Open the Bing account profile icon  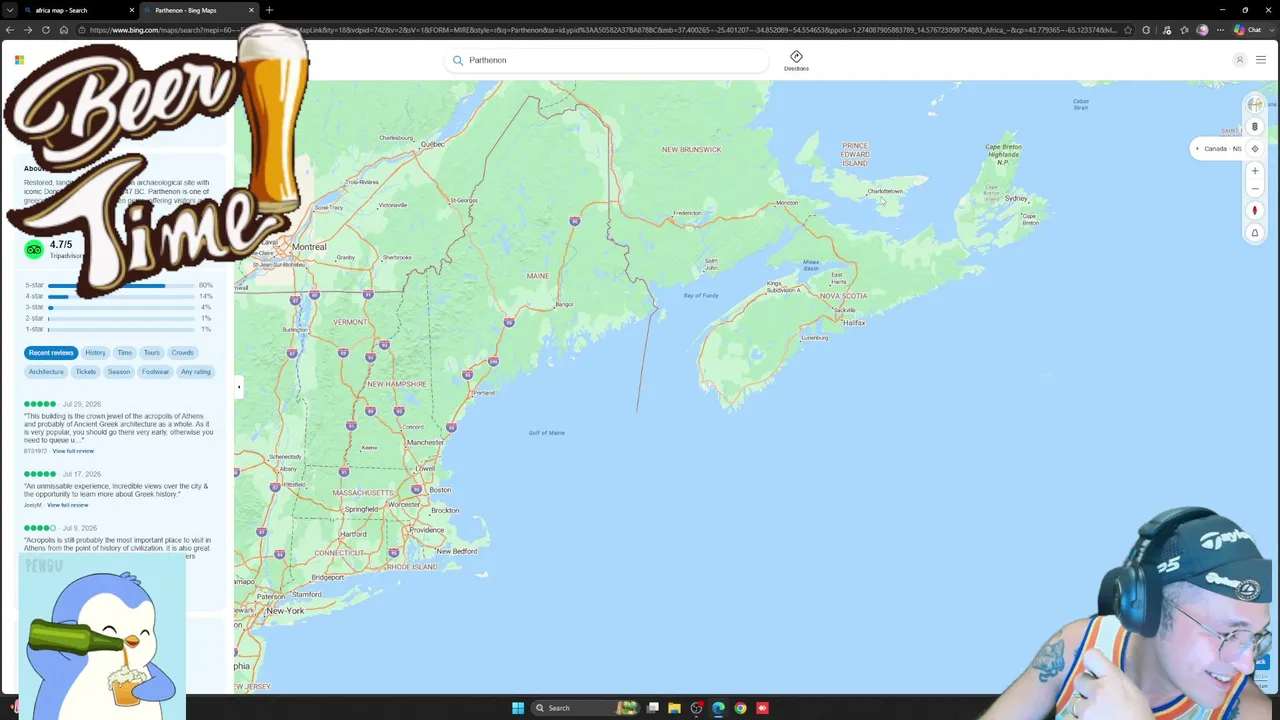coord(1239,60)
